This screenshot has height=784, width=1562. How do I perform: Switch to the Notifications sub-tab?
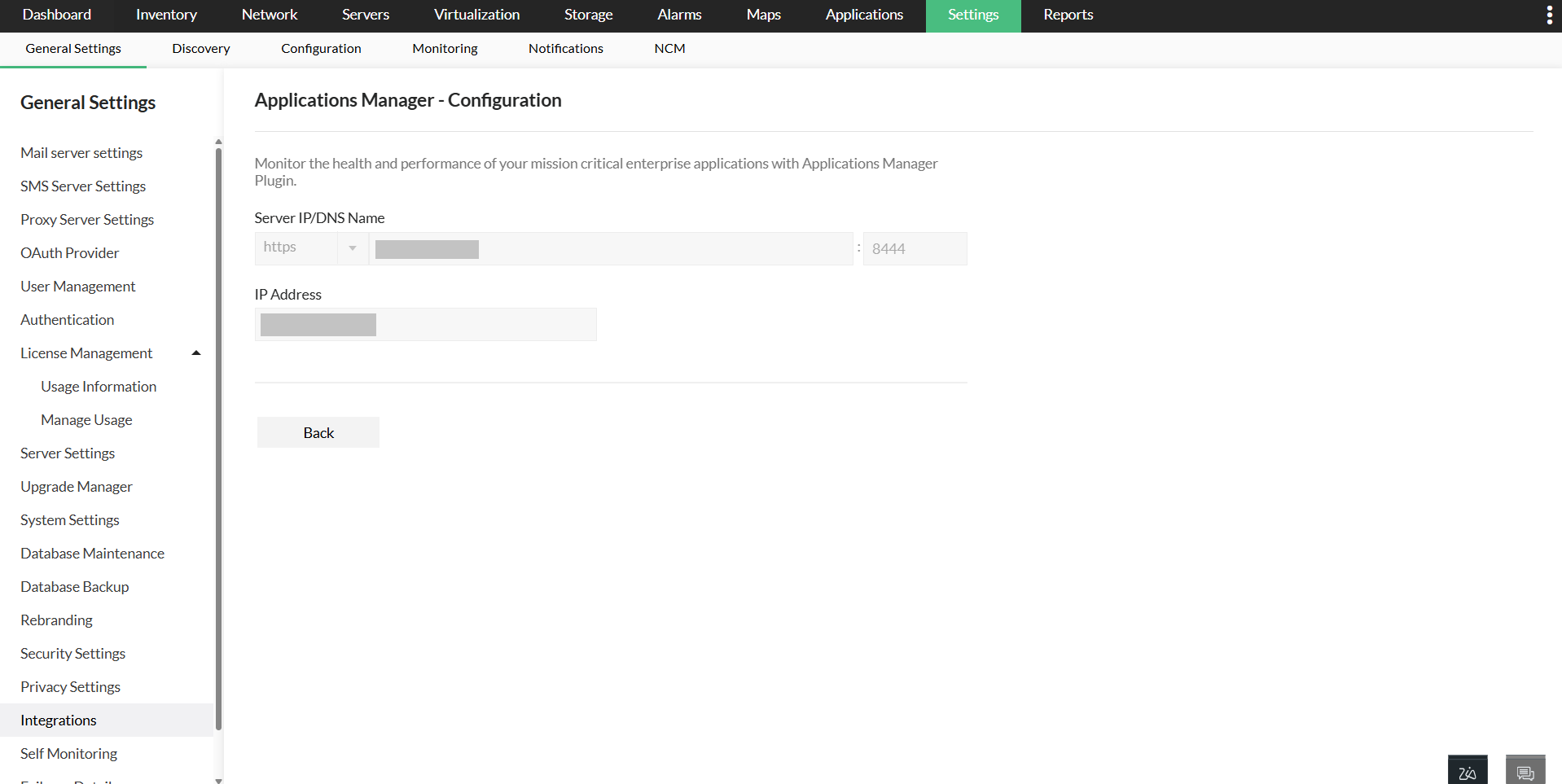565,49
